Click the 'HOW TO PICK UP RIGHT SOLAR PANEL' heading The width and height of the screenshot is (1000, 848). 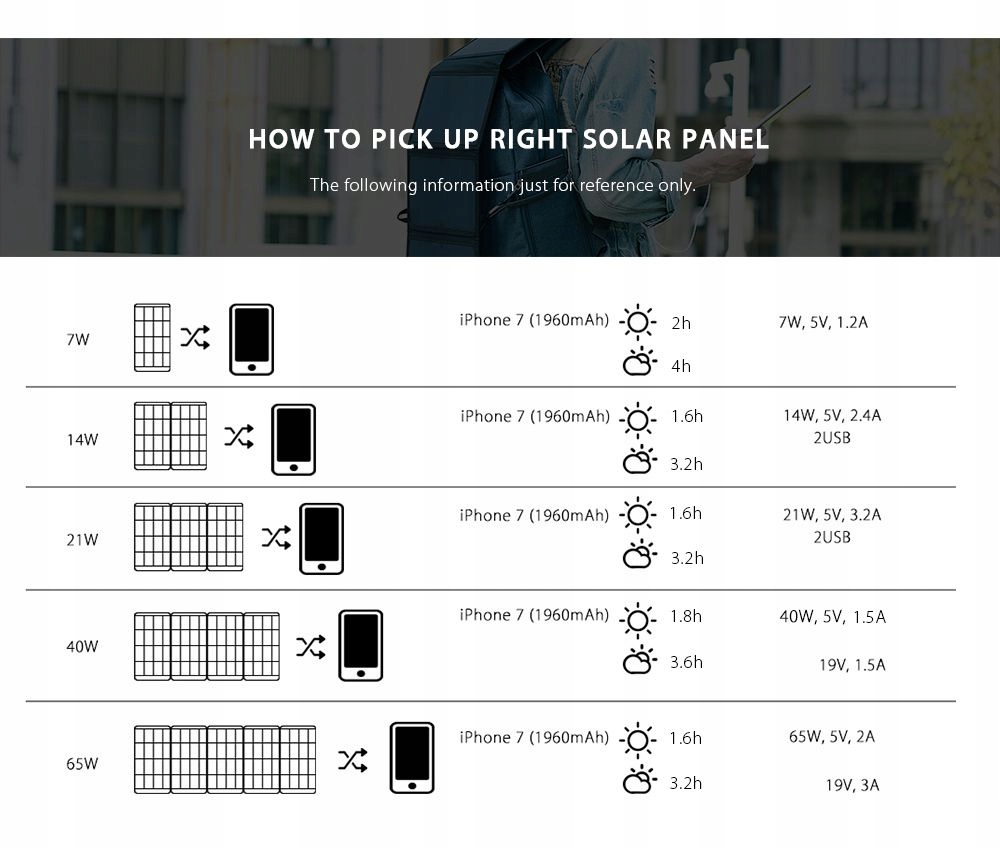click(x=508, y=139)
